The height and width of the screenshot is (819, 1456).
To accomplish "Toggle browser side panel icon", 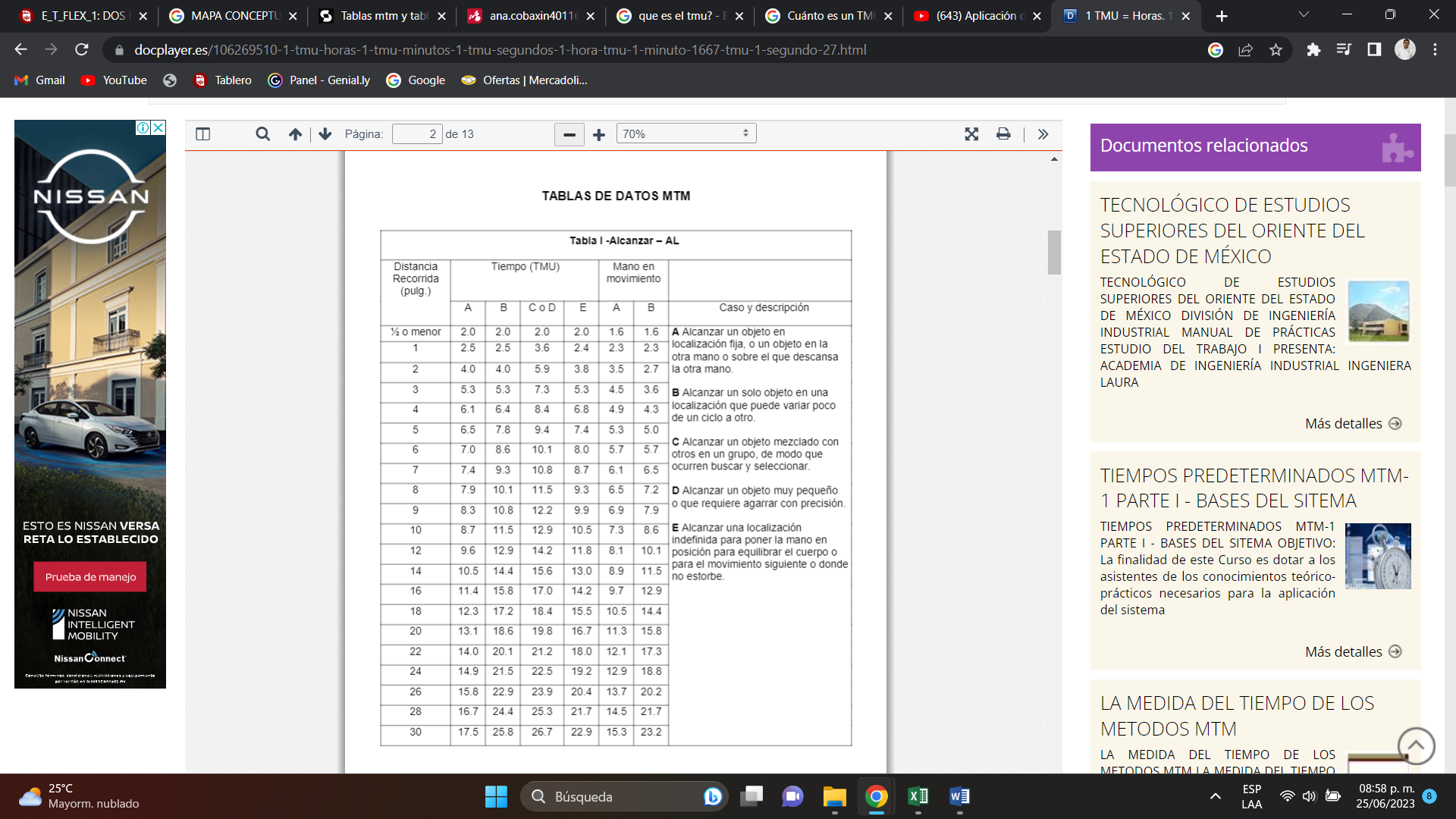I will [1373, 50].
